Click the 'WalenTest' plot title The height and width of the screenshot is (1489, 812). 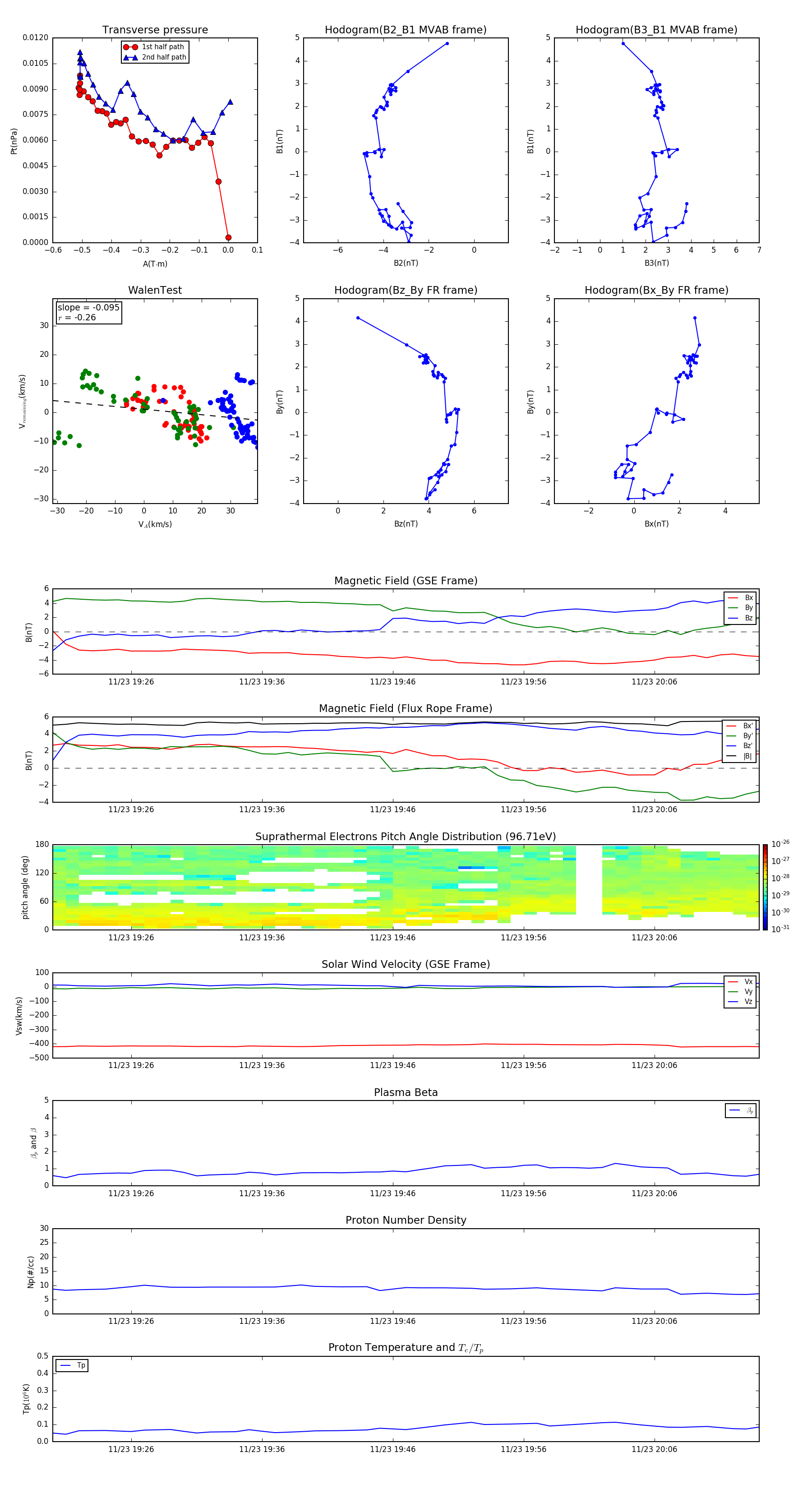pos(155,290)
